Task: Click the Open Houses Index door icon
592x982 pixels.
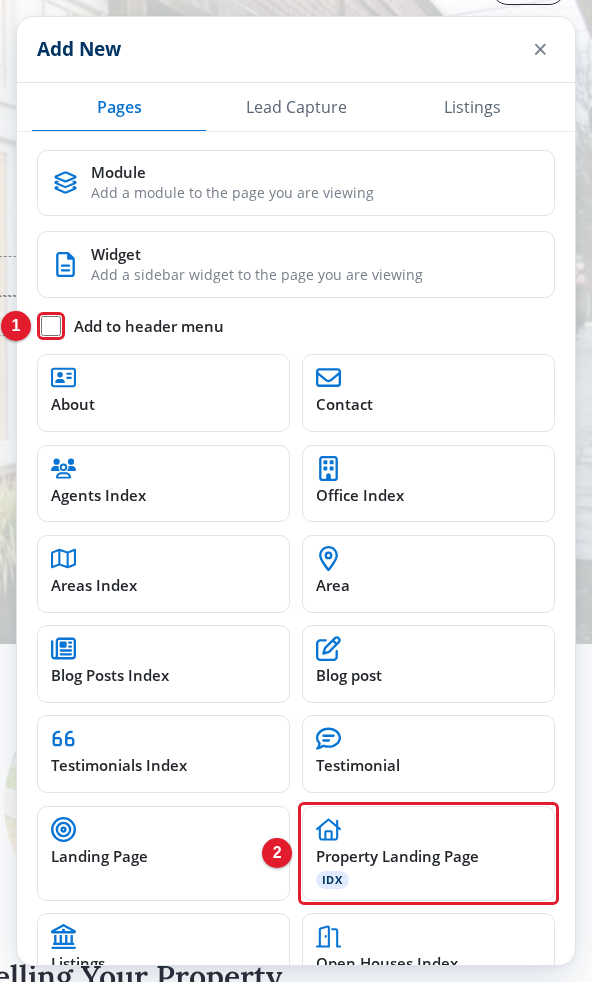Action: [x=328, y=937]
